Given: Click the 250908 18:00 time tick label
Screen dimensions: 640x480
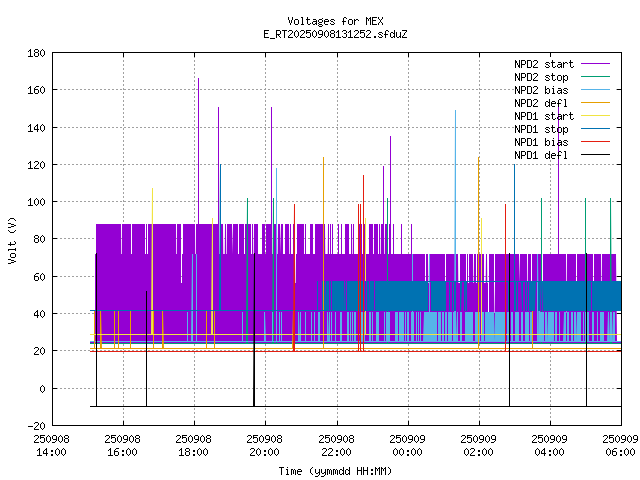Looking at the screenshot, I should pos(193,444).
